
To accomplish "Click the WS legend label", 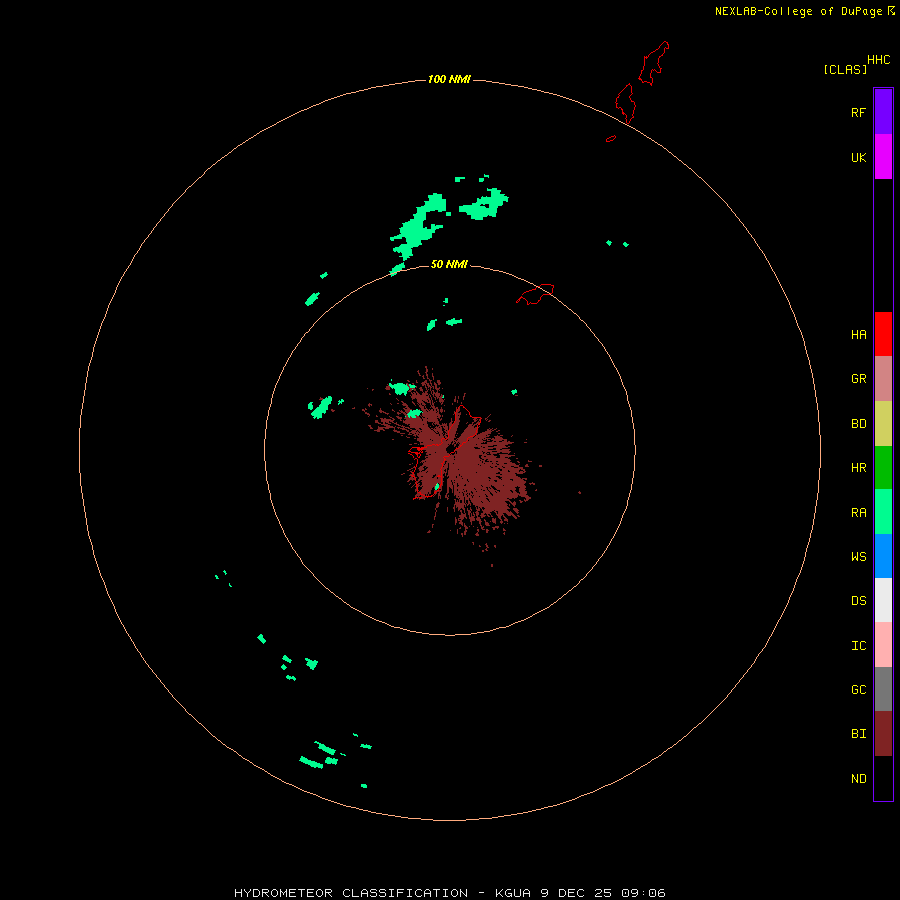I will (x=858, y=557).
